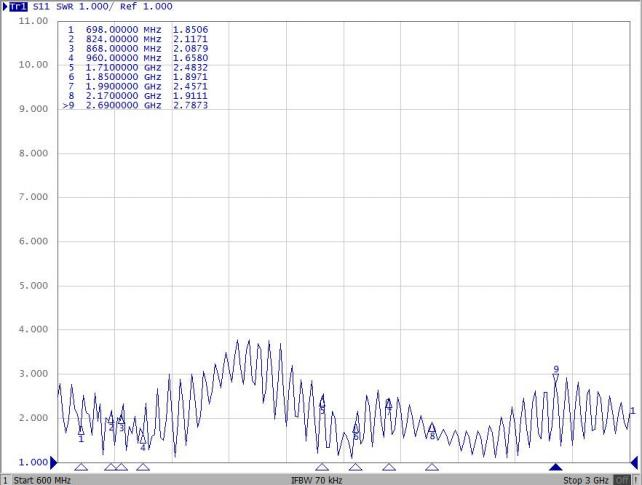Select marker 3 row at 868 MHz

tap(138, 48)
